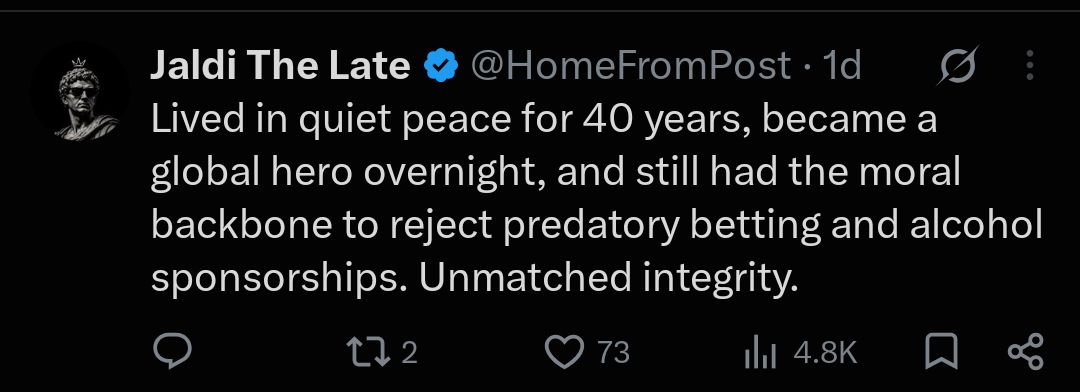Click the Grok explain-this-post icon
This screenshot has width=1080, height=392.
(957, 66)
